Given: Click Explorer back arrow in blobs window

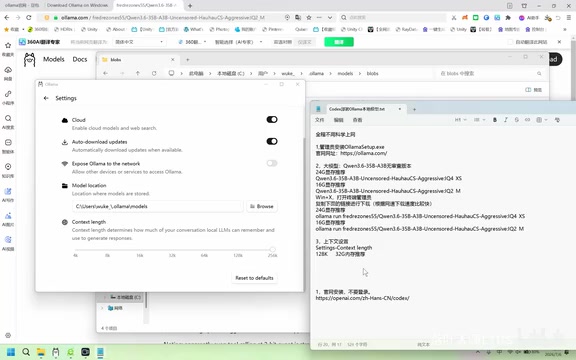Looking at the screenshot, I should 105,73.
